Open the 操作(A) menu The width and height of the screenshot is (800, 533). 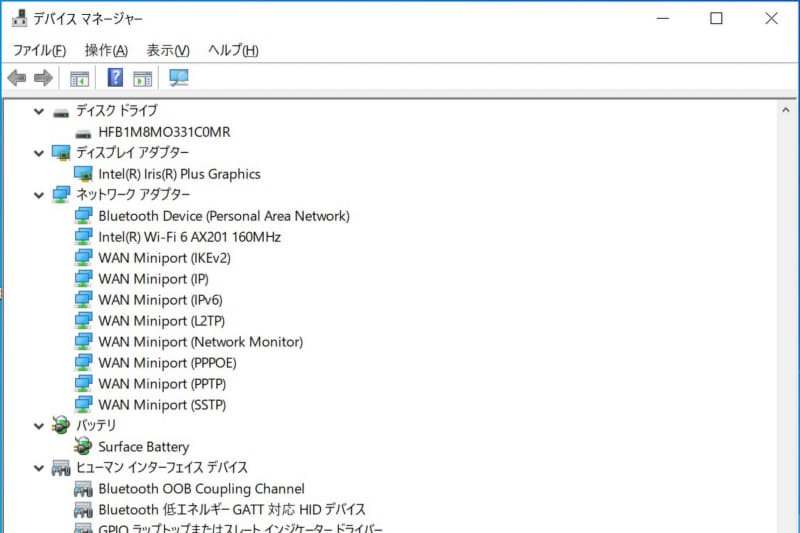(x=106, y=50)
